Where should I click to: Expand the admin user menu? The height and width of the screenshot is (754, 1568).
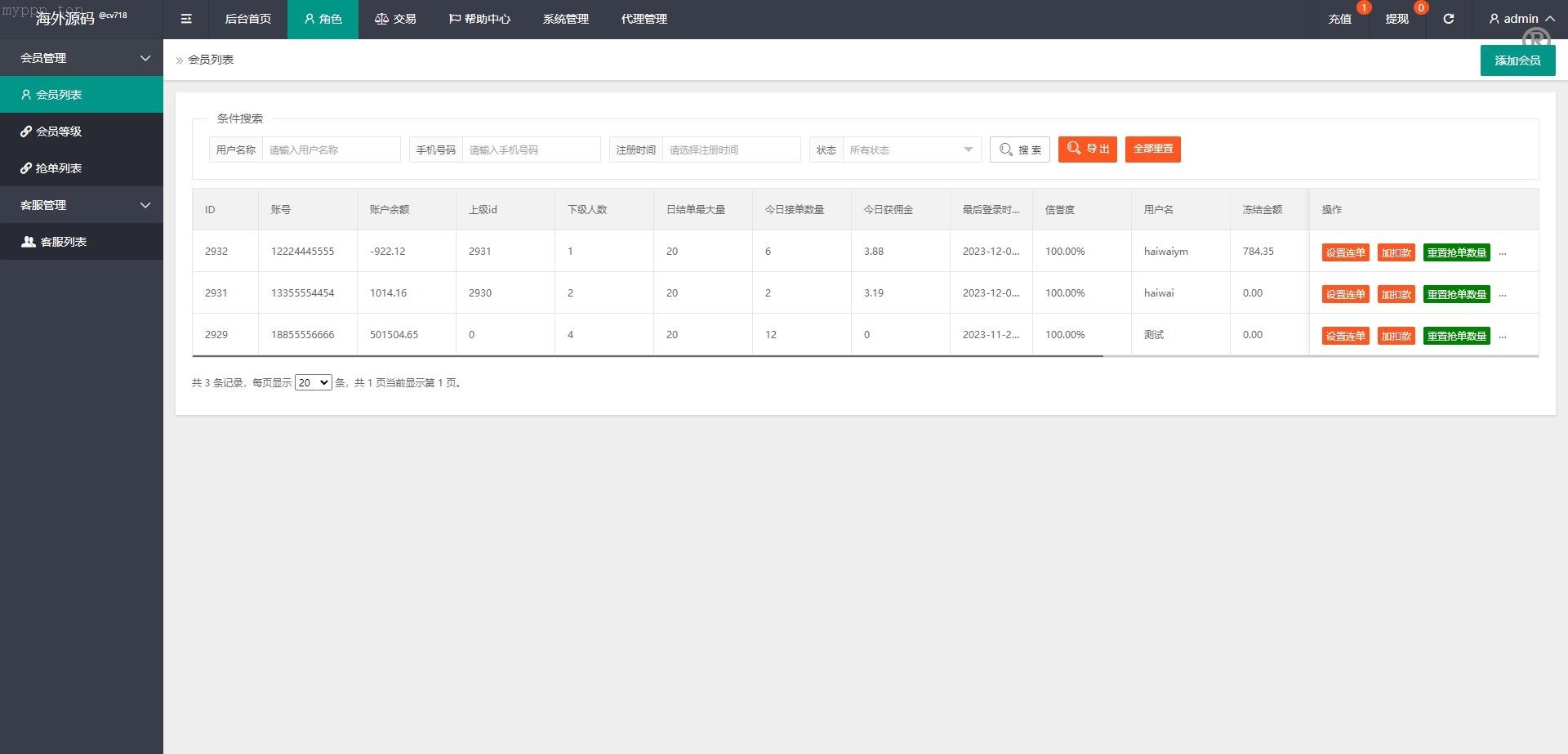click(x=1521, y=19)
